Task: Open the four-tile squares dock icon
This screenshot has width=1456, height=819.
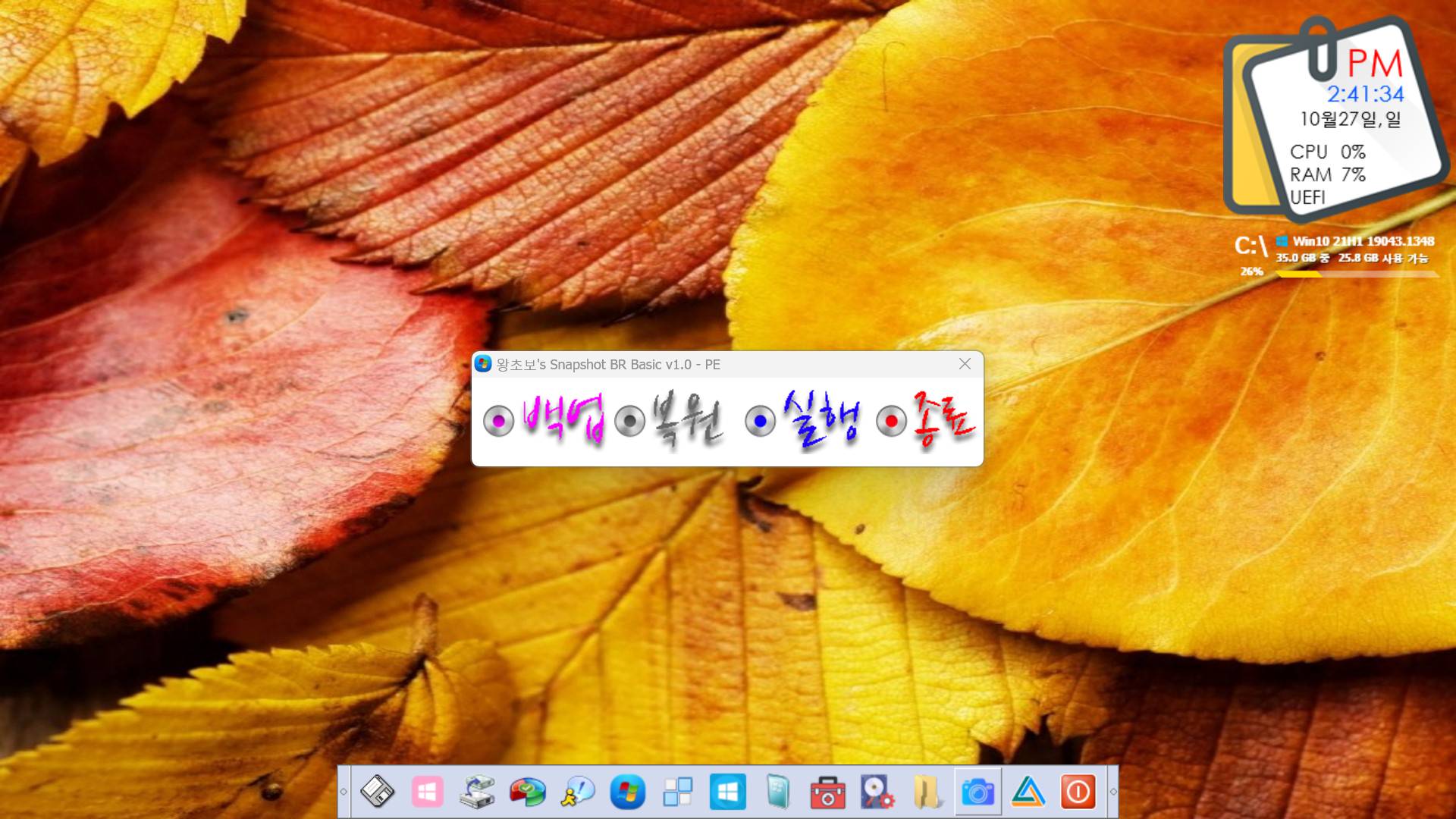Action: (x=677, y=792)
